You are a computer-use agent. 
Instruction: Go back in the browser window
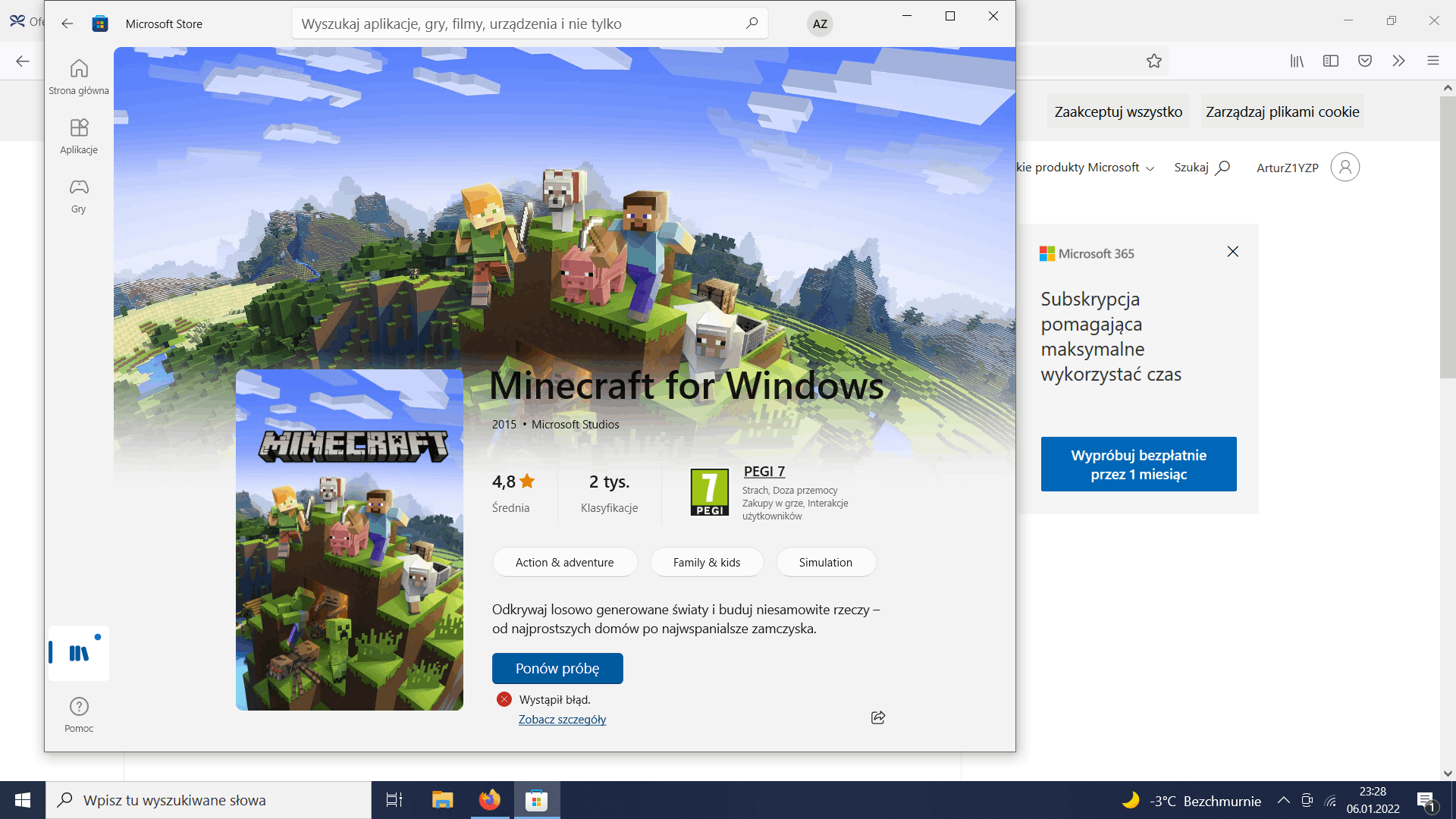[x=23, y=61]
